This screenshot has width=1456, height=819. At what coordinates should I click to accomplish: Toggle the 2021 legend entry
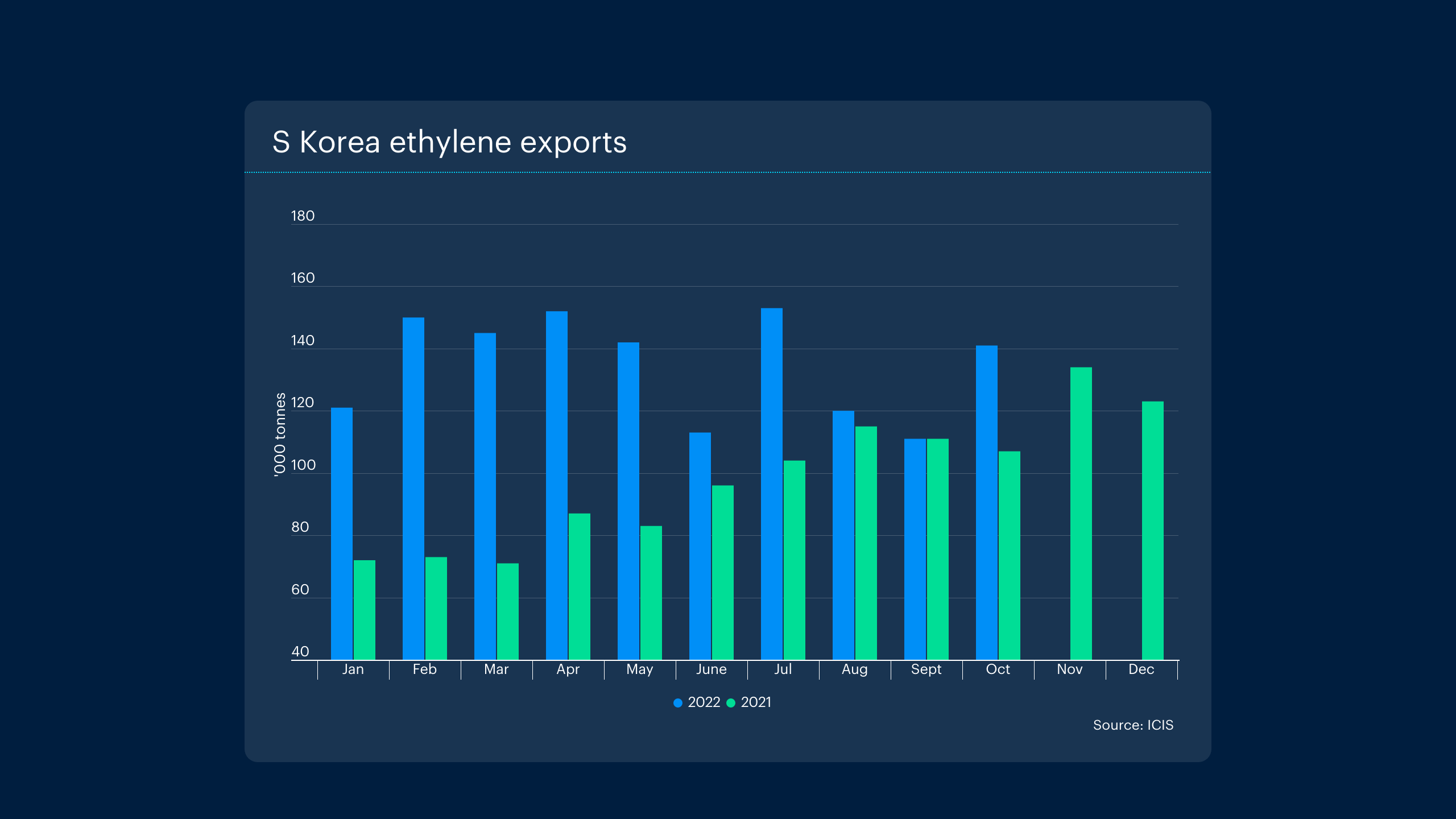pyautogui.click(x=756, y=702)
